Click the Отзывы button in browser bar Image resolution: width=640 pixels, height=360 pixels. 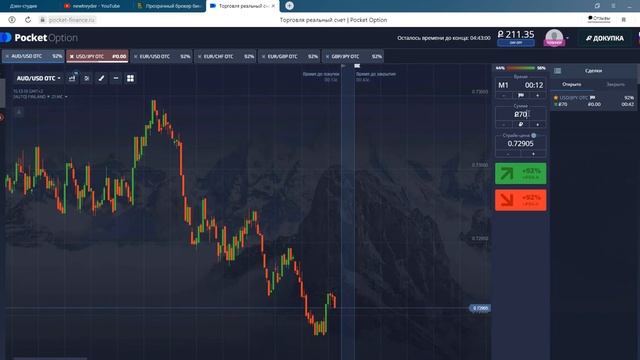click(599, 18)
